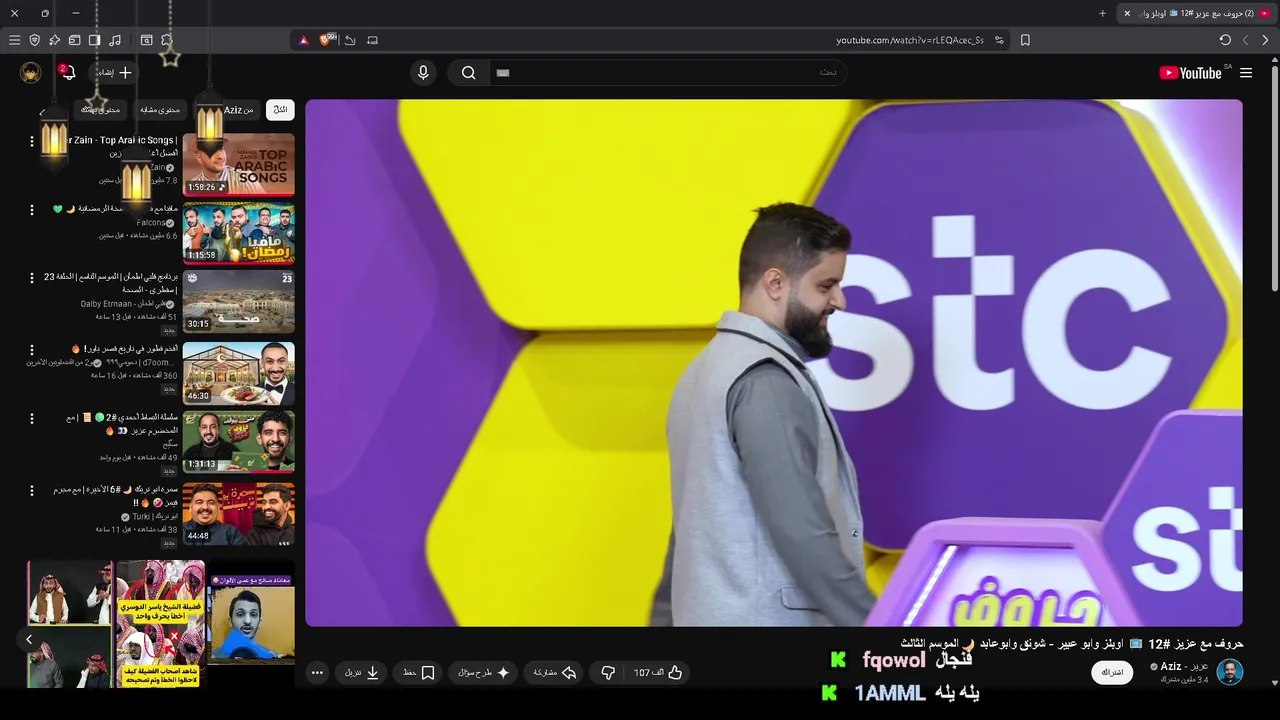Save the video to a playlist
Viewport: 1280px width, 720px height.
click(419, 673)
